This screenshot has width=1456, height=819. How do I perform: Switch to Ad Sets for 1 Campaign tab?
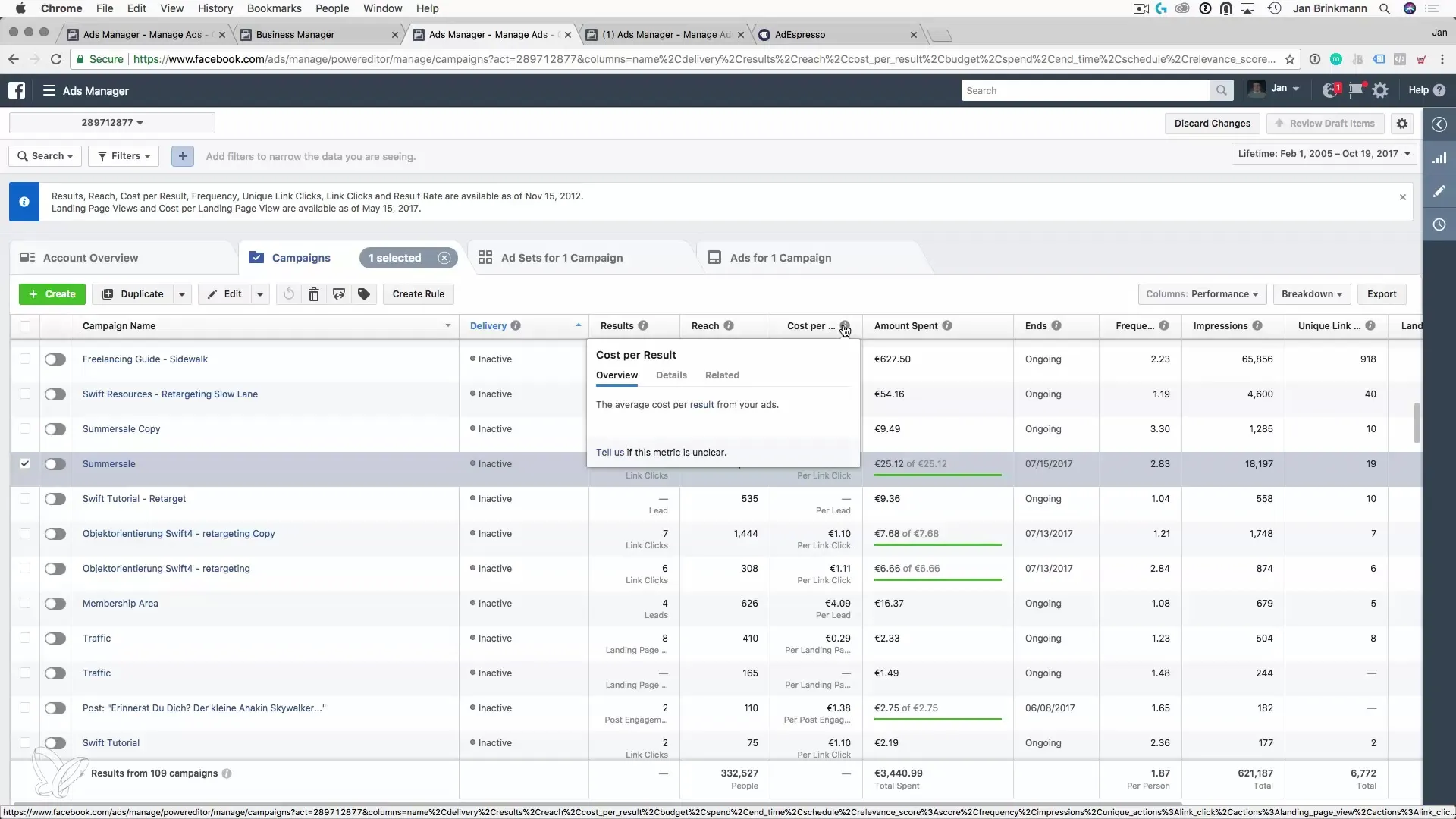tap(562, 258)
